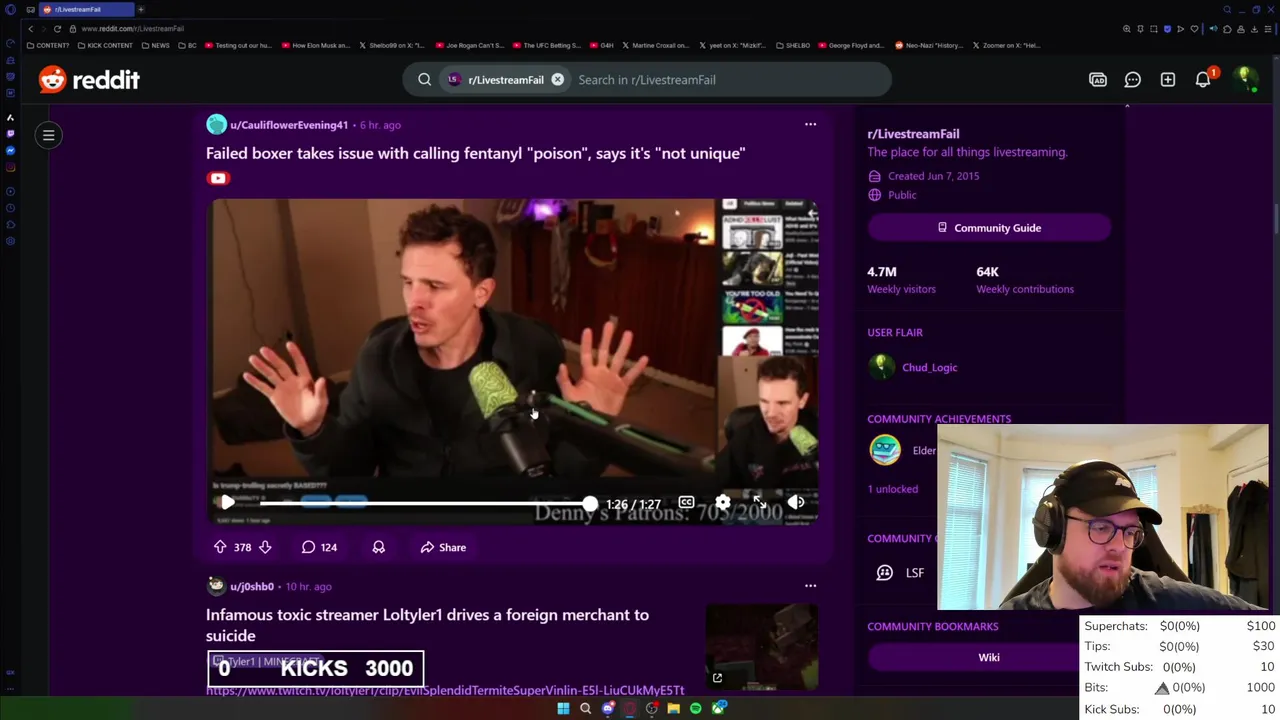Click the red YouTube flair badge

[218, 178]
